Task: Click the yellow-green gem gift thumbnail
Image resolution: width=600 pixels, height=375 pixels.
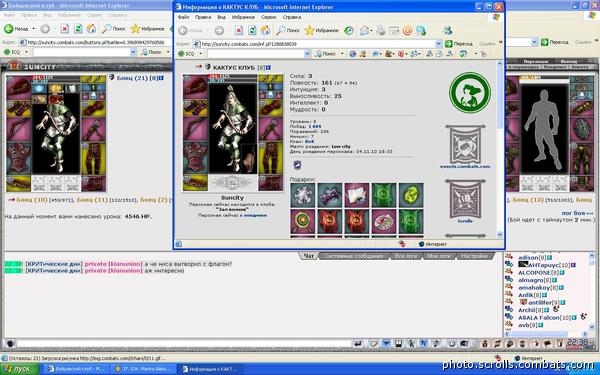Action: coord(411,195)
